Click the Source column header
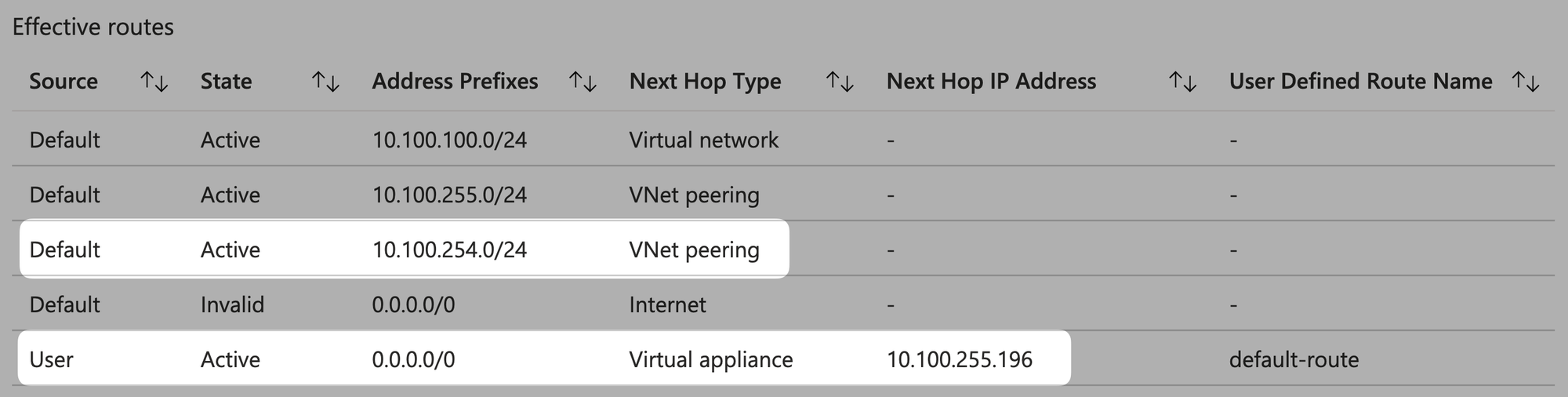 [x=64, y=82]
